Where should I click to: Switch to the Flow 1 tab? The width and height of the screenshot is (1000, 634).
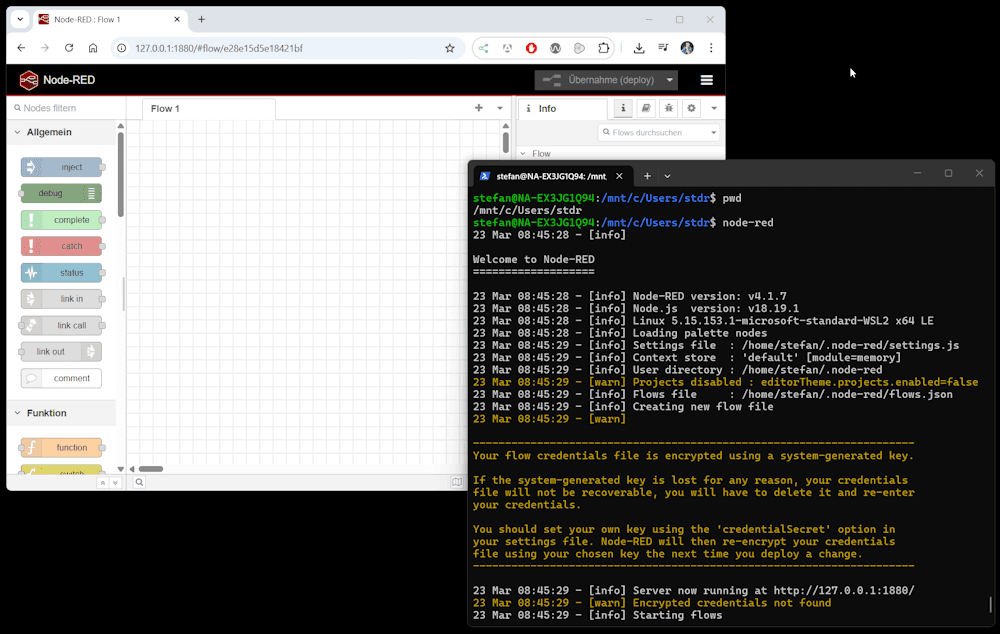(x=166, y=108)
